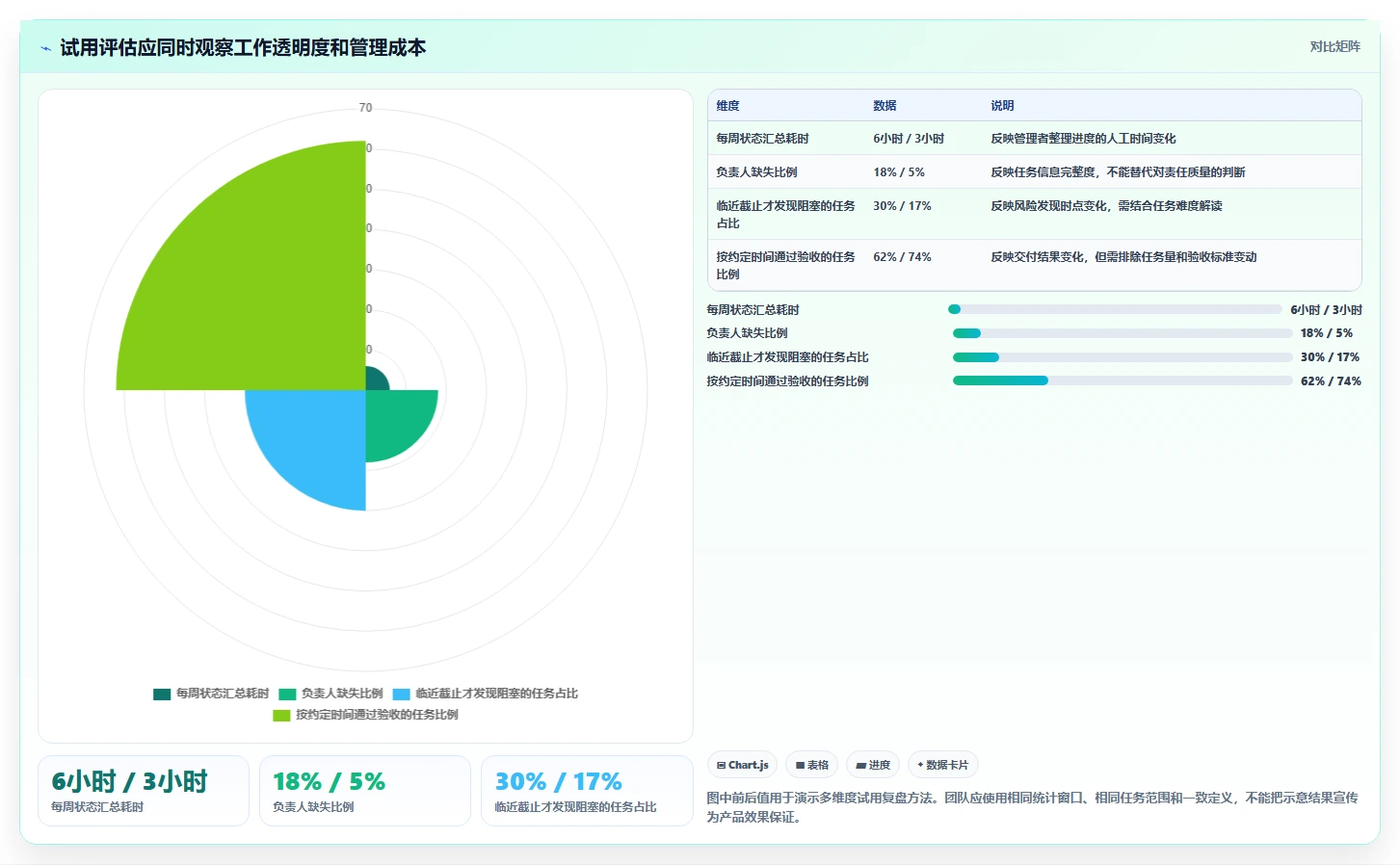Select table cell 62% / 74%
This screenshot has width=1400, height=865.
click(902, 257)
